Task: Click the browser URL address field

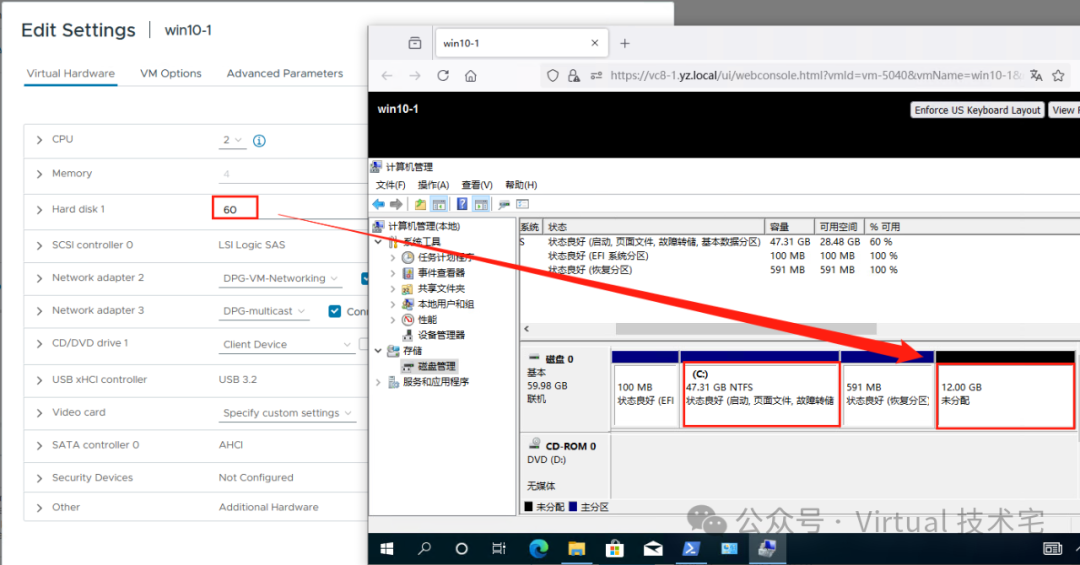Action: 815,76
